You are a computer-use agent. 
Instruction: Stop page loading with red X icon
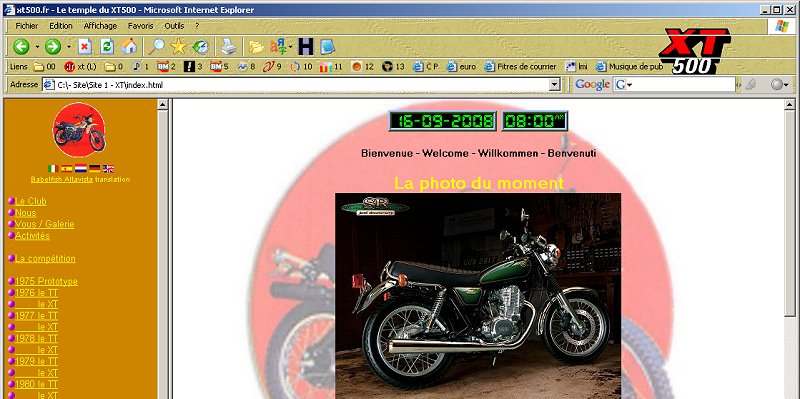click(x=85, y=47)
